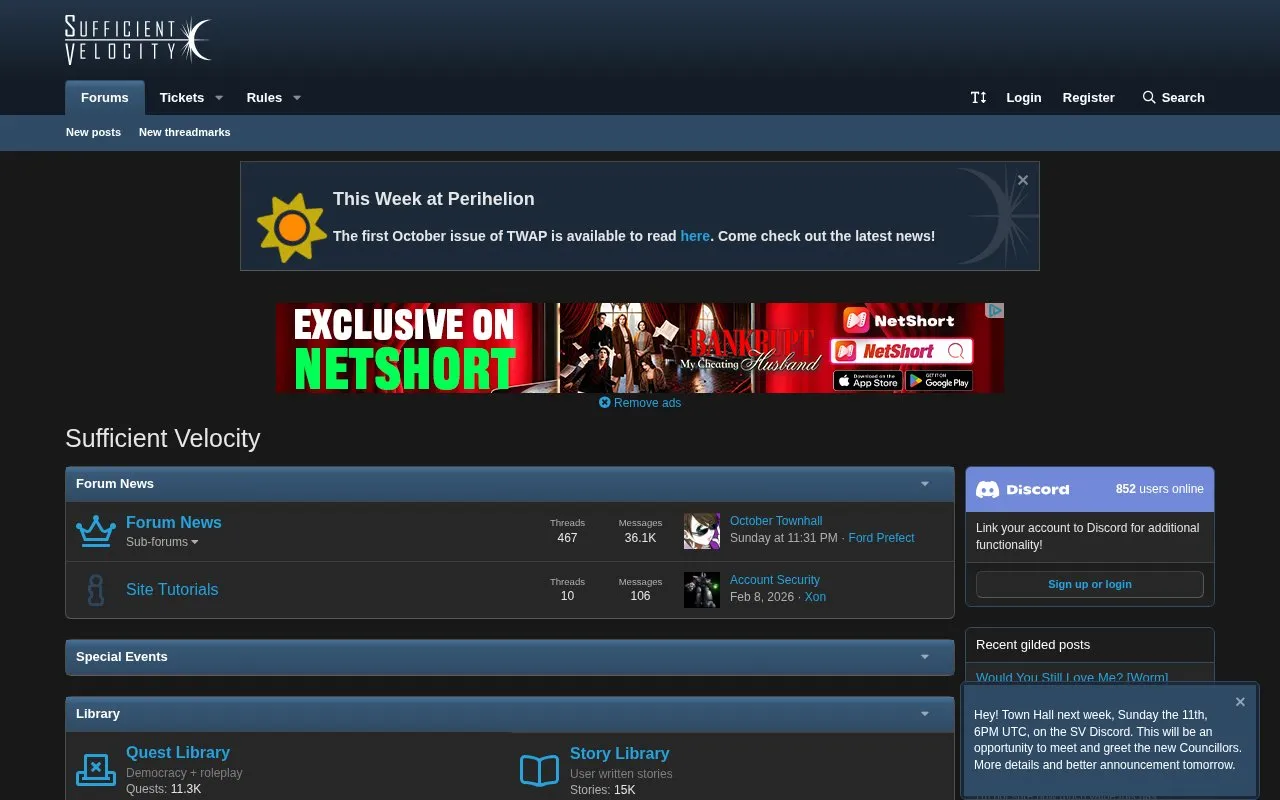Dismiss the This Week at Perihelion notice

coord(1023,180)
